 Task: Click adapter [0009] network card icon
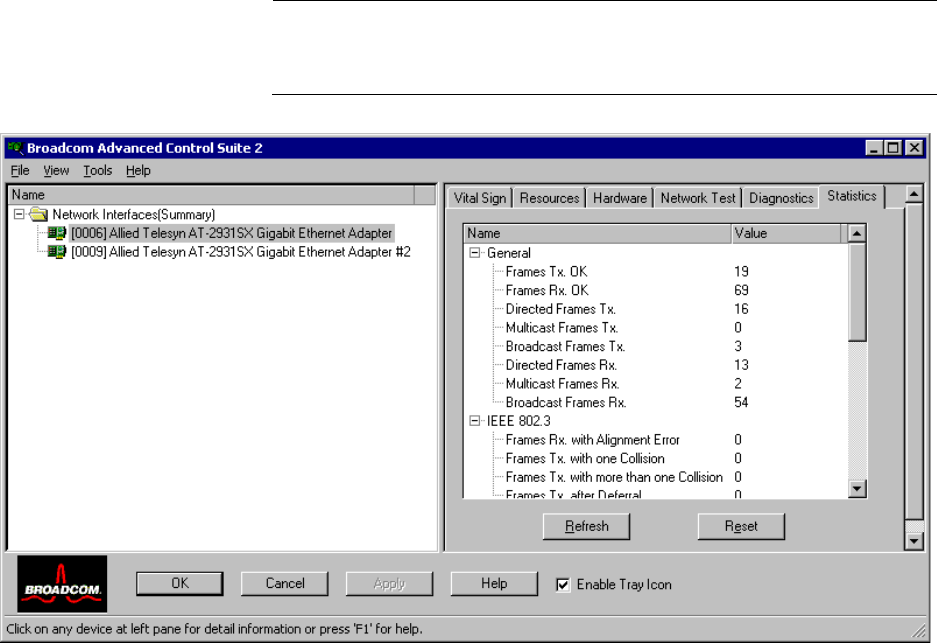coord(57,252)
